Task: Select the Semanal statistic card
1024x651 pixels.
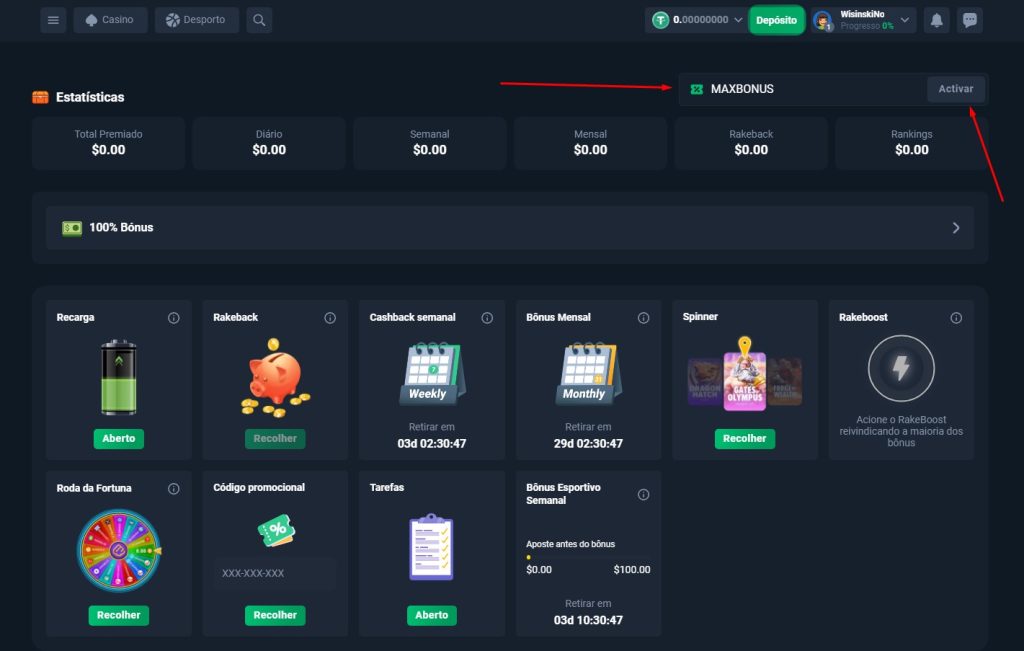Action: [430, 143]
